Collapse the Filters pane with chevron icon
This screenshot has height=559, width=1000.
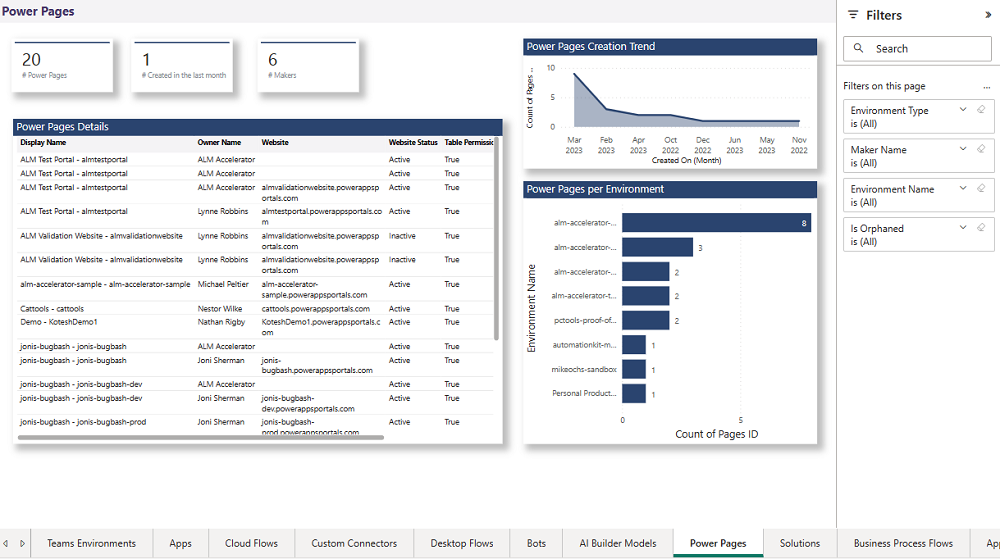tap(988, 15)
